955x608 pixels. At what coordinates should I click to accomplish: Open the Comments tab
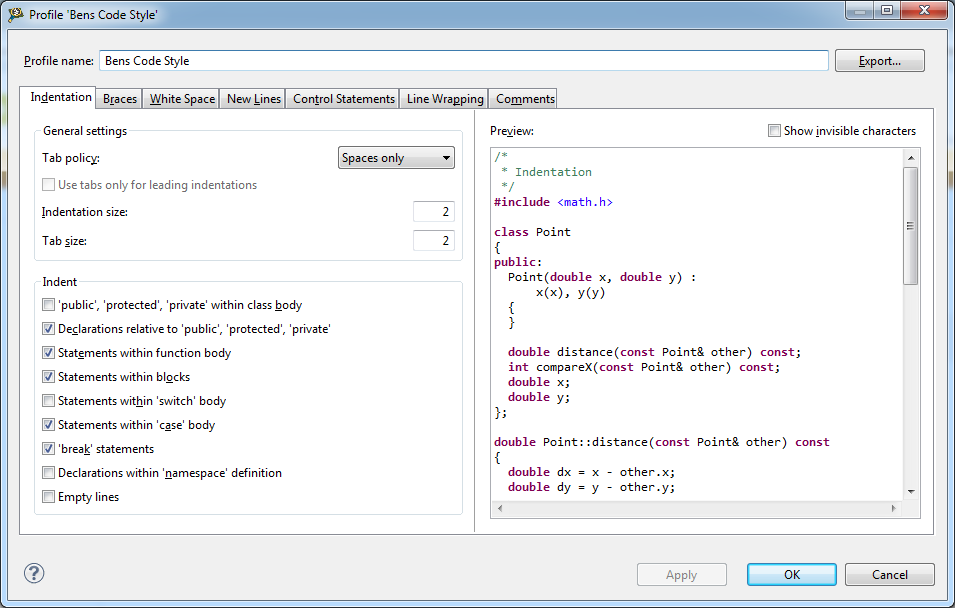coord(525,99)
